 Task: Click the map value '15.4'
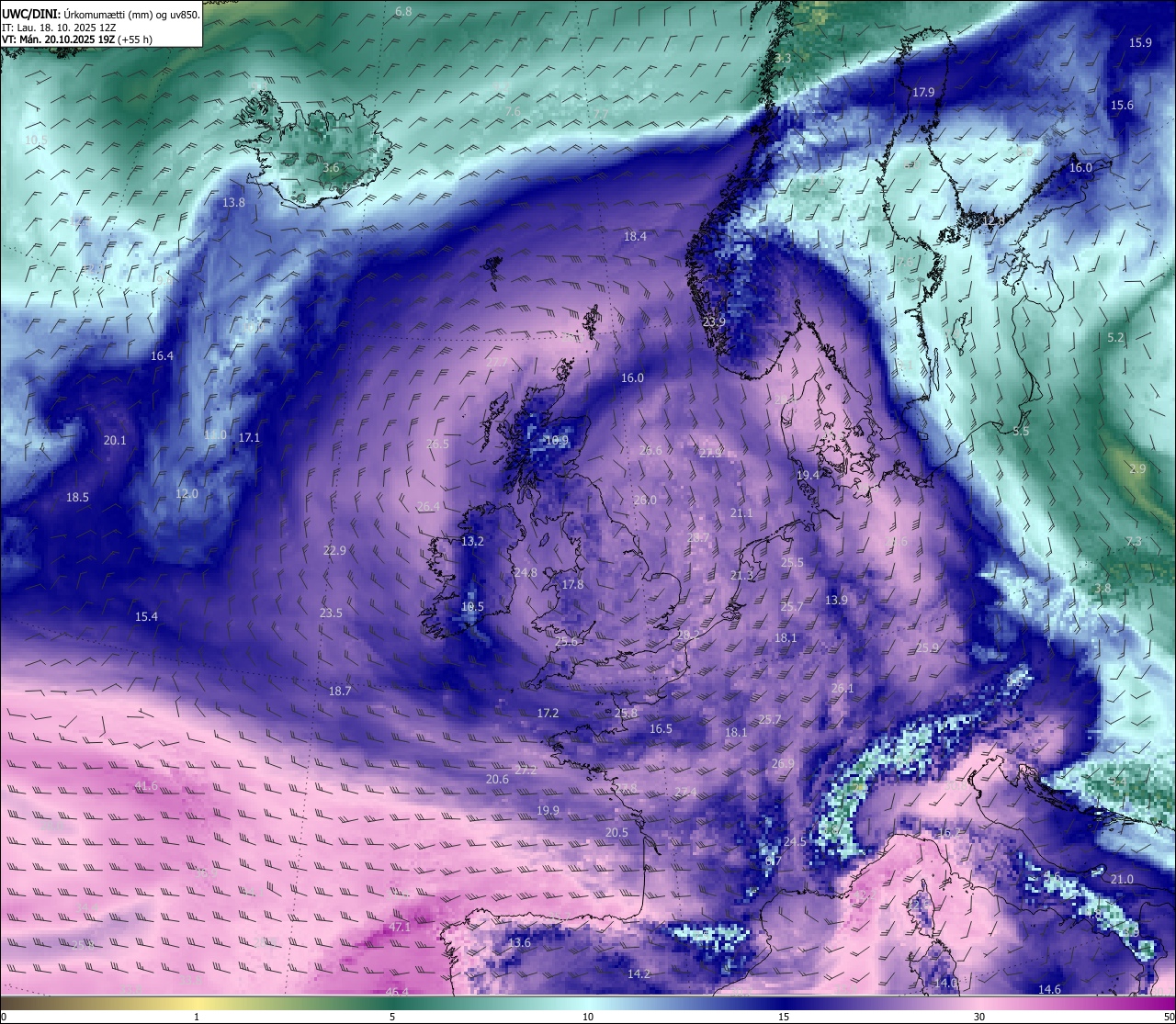(146, 616)
